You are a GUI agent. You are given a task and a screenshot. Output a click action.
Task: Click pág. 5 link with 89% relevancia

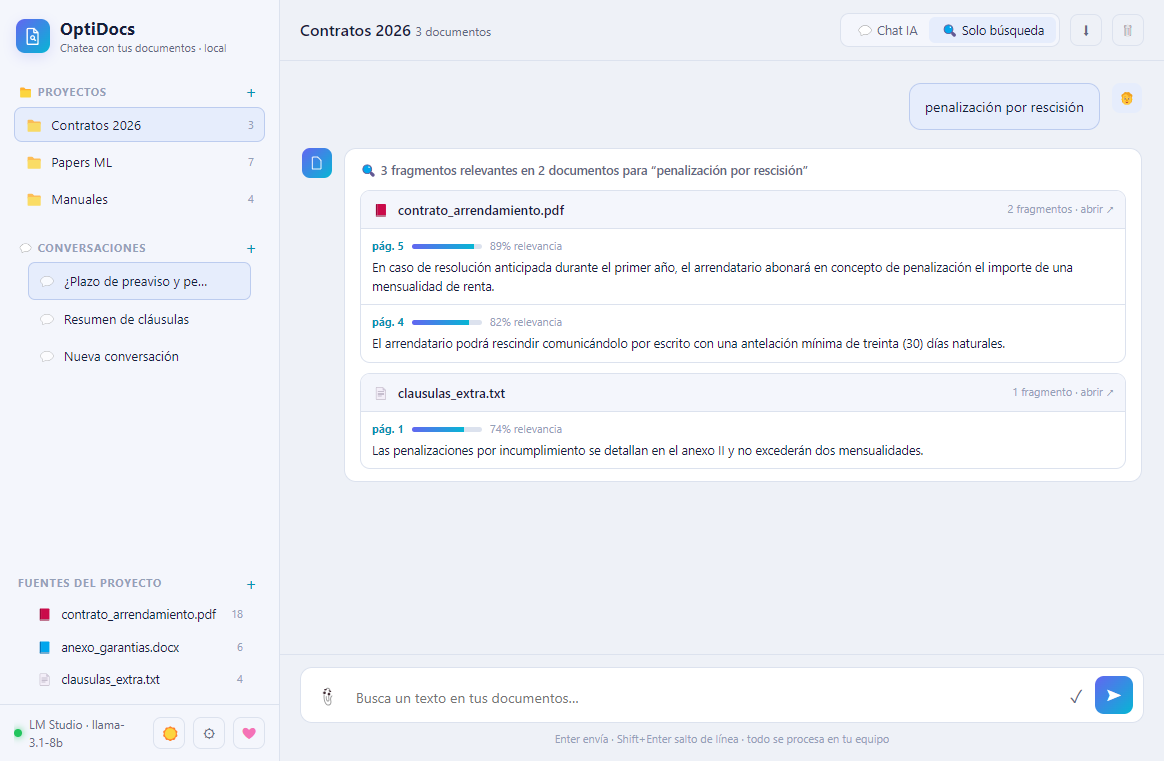coord(388,246)
